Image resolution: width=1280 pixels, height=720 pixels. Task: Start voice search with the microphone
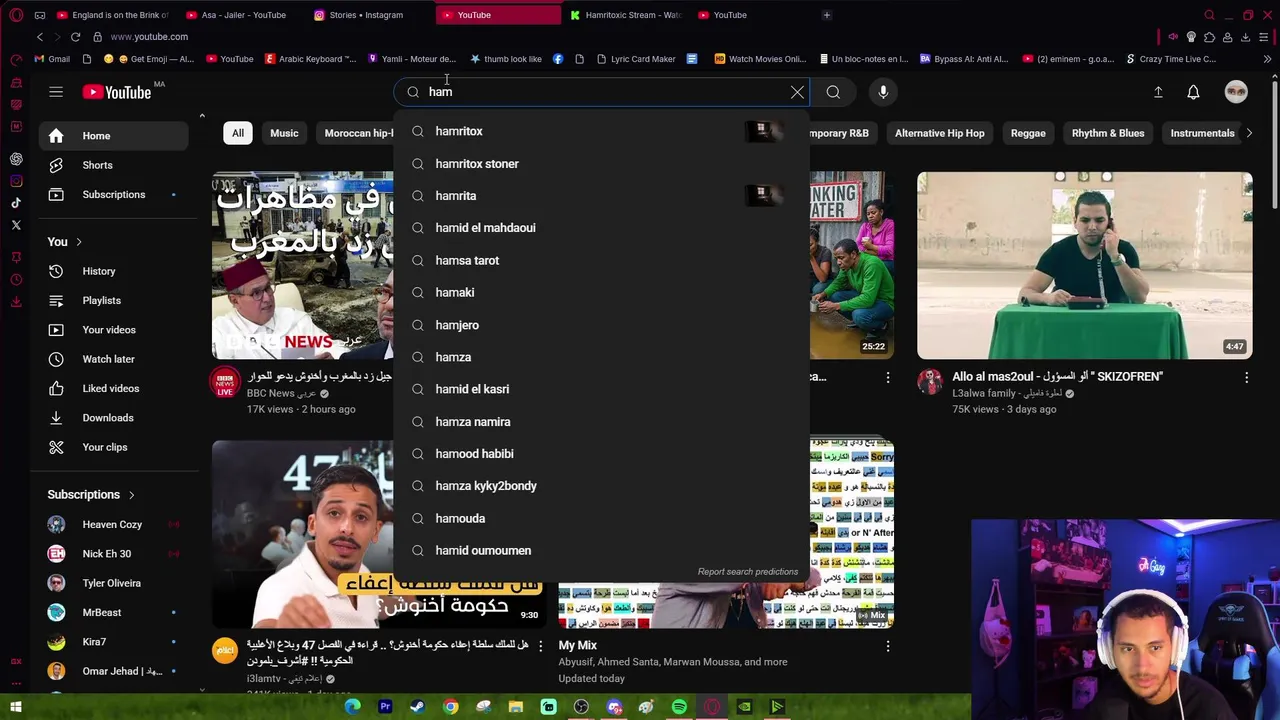(x=883, y=92)
